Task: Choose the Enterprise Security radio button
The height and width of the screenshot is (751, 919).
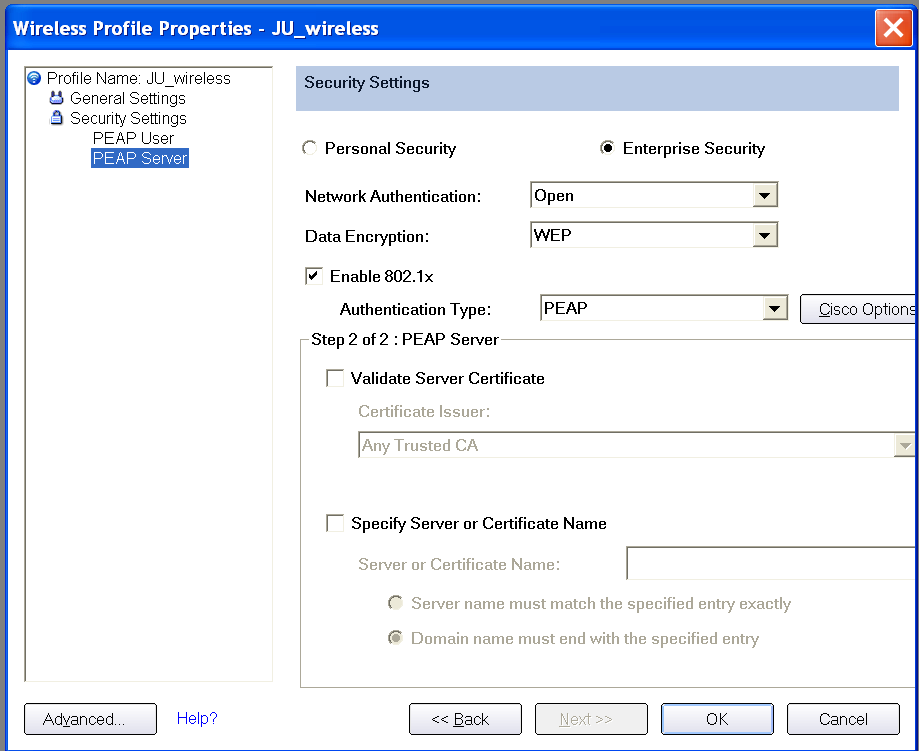Action: click(x=607, y=148)
